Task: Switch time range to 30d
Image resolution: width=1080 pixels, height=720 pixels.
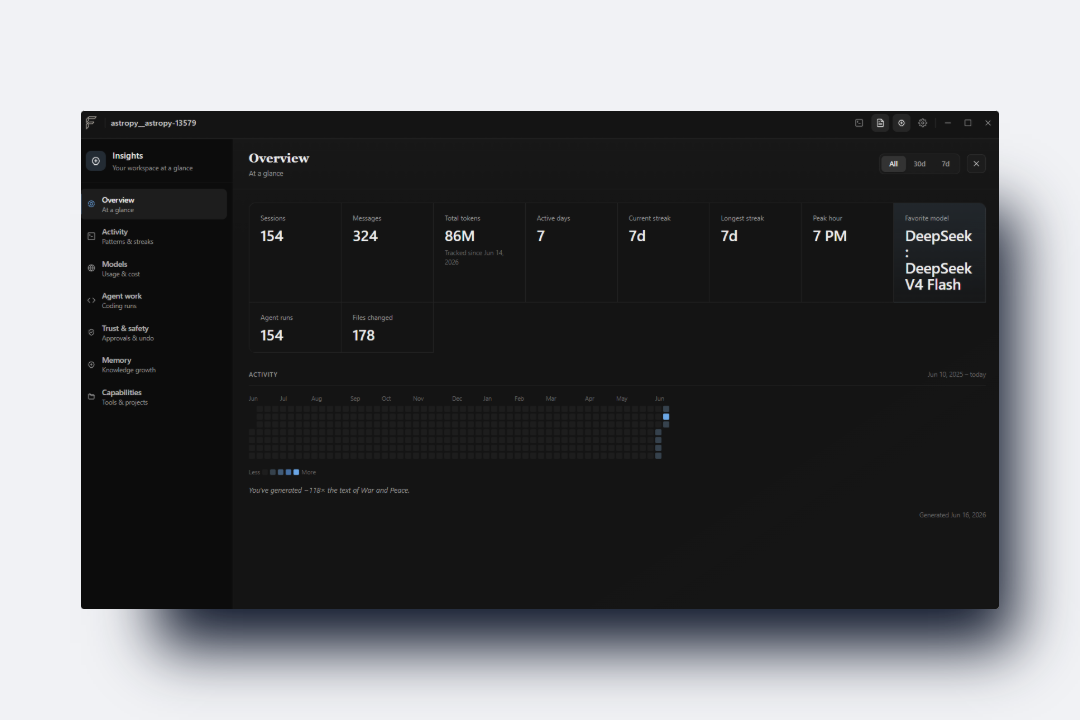Action: click(920, 164)
